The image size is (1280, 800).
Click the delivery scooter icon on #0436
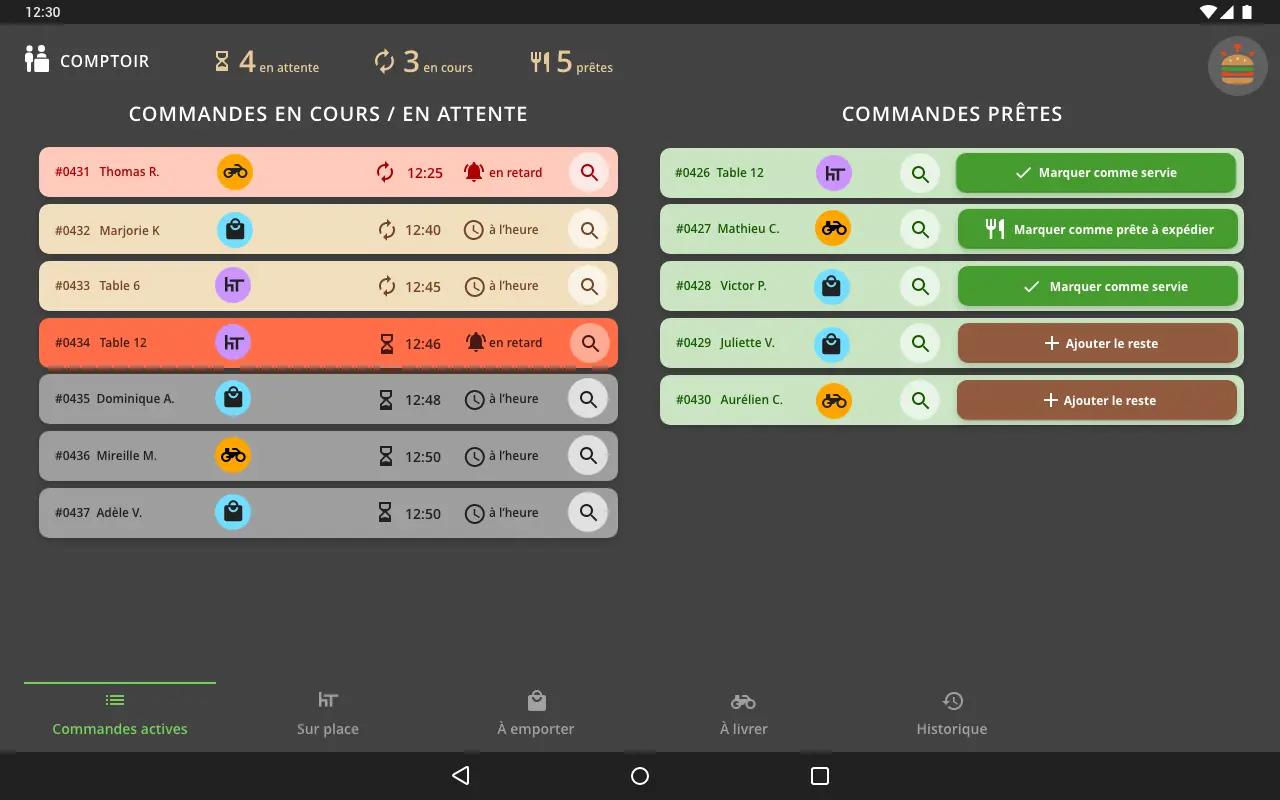coord(233,455)
